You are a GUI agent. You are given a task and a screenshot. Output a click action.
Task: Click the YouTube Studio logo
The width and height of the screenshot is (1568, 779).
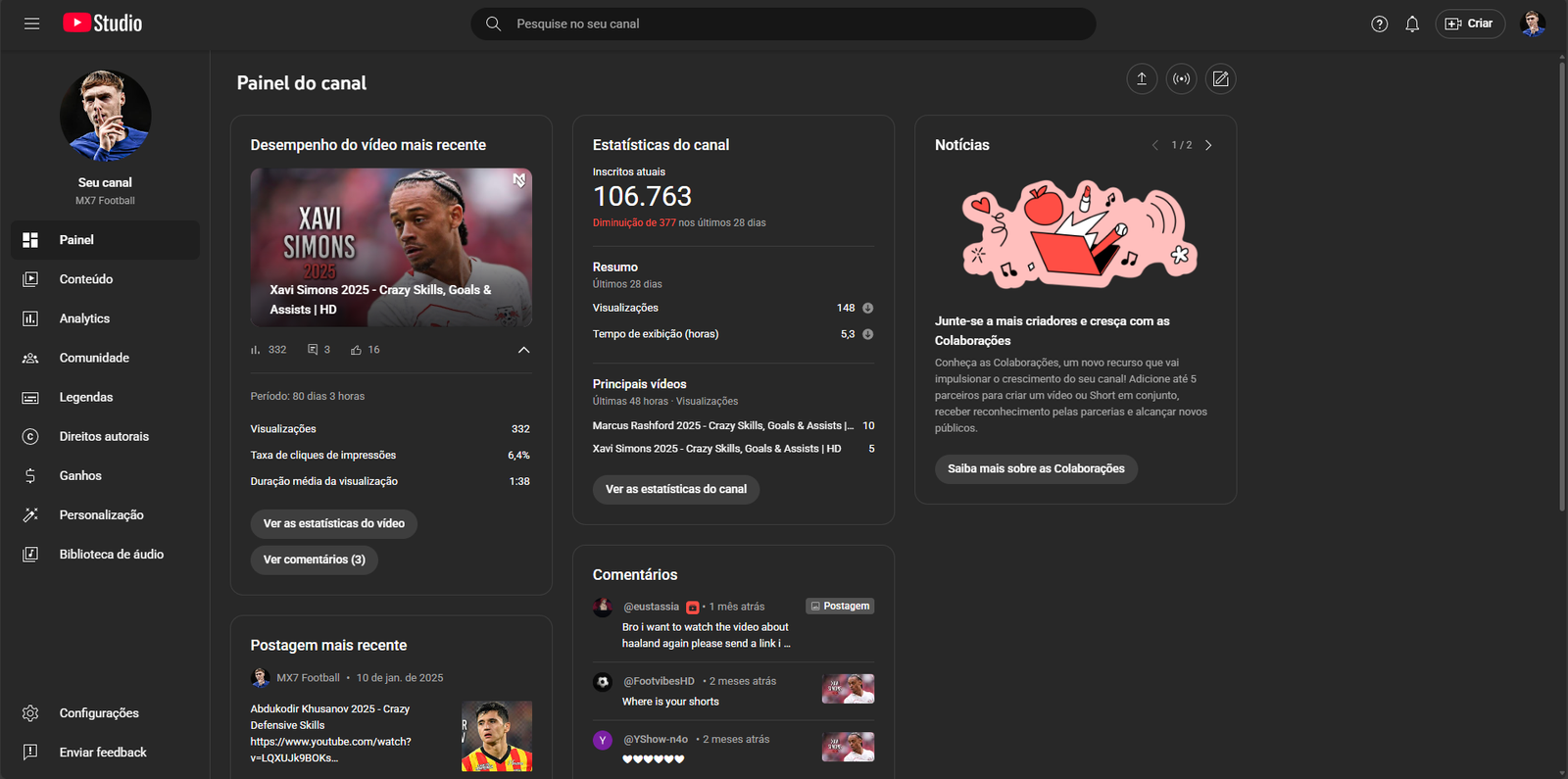102,24
